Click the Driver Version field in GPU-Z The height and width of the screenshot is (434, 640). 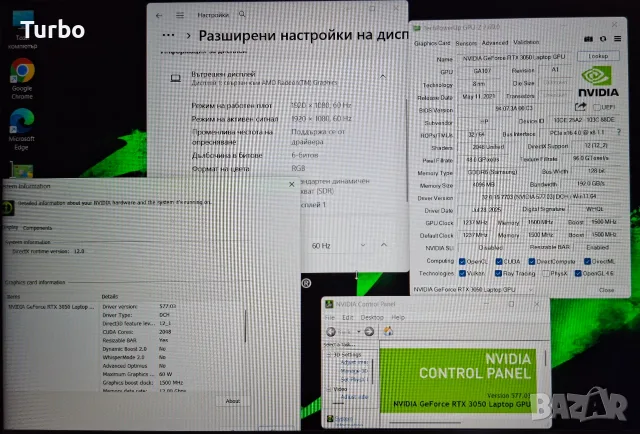tap(540, 197)
